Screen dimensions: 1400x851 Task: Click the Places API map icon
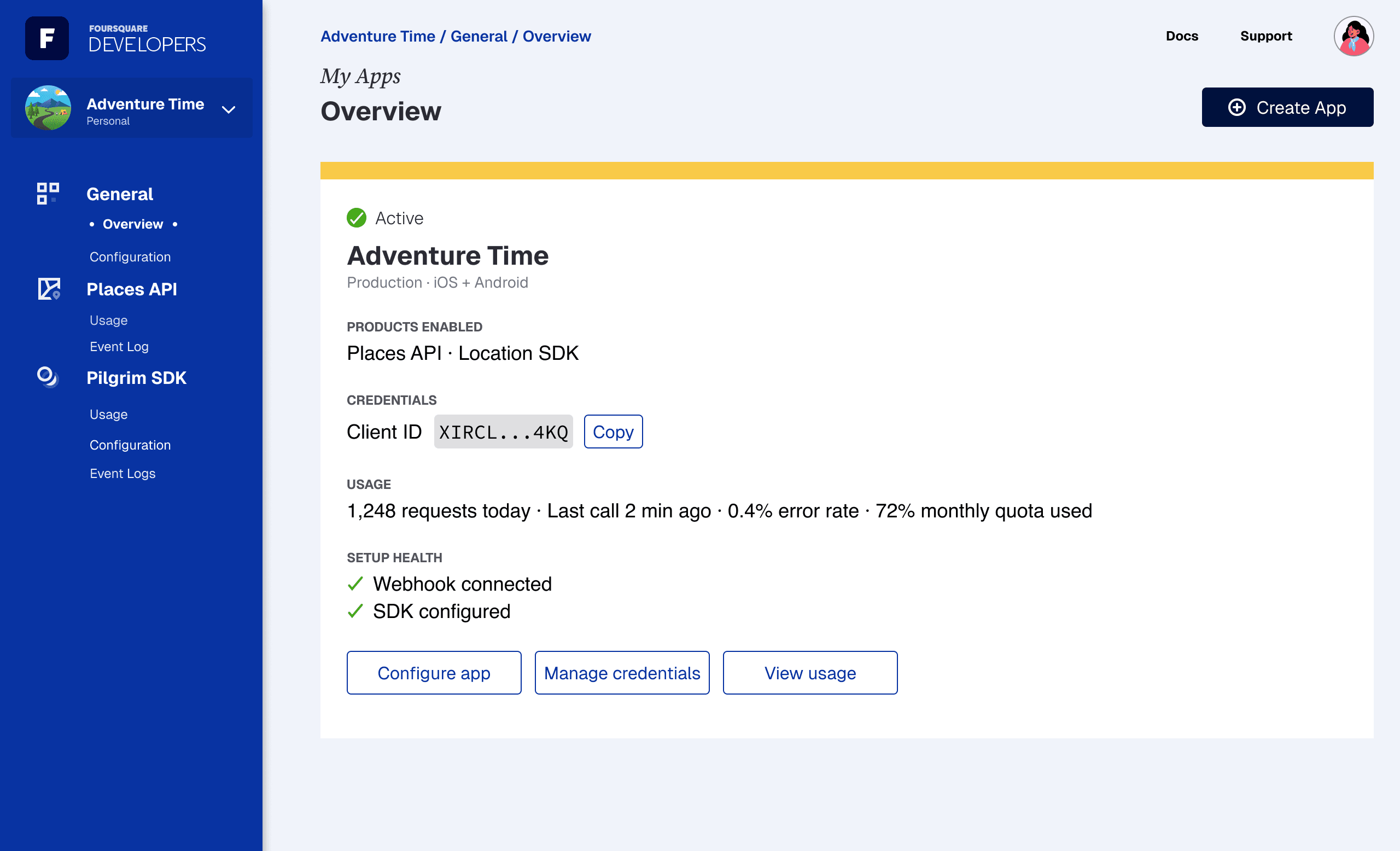[49, 289]
